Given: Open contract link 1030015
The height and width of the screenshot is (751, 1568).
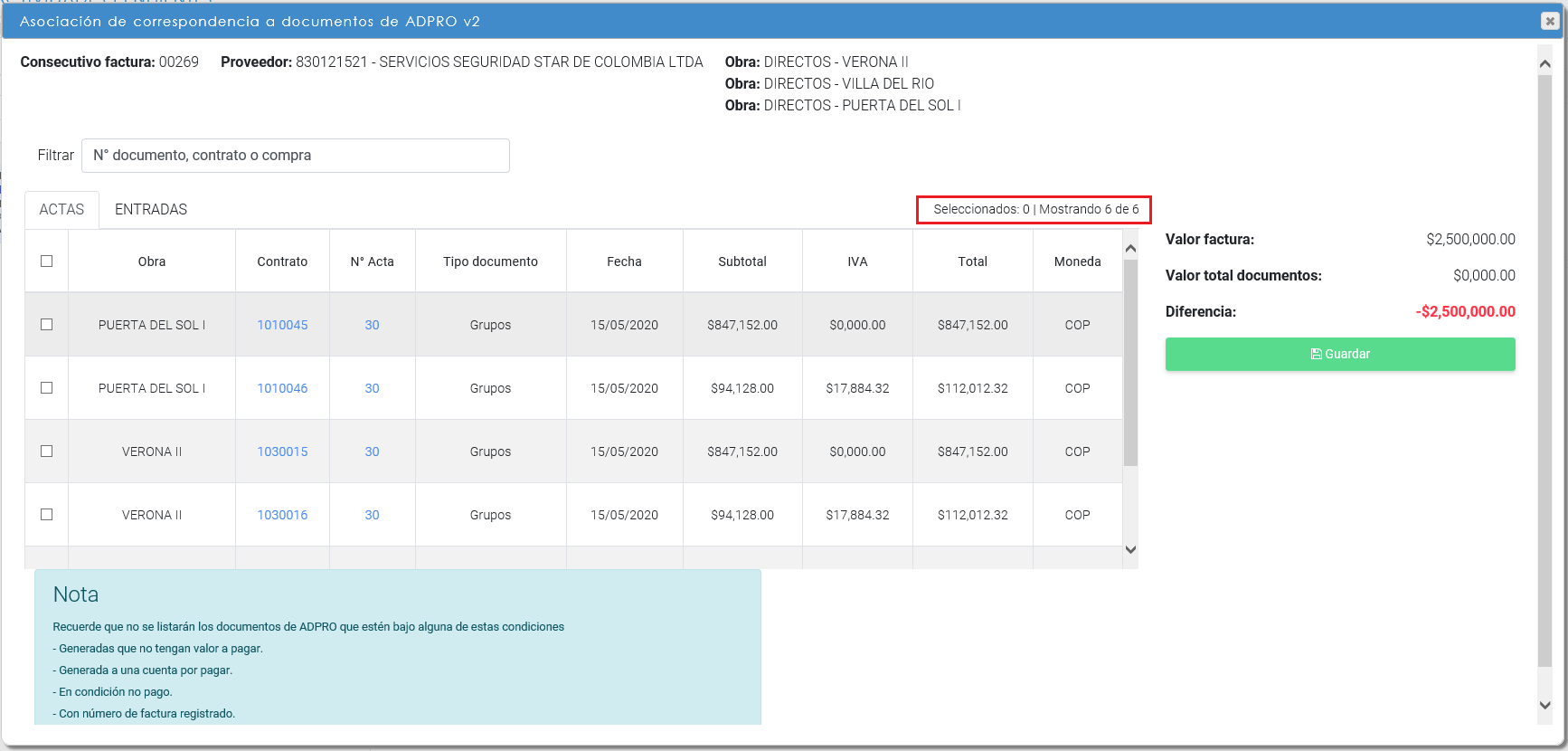Looking at the screenshot, I should click(282, 452).
